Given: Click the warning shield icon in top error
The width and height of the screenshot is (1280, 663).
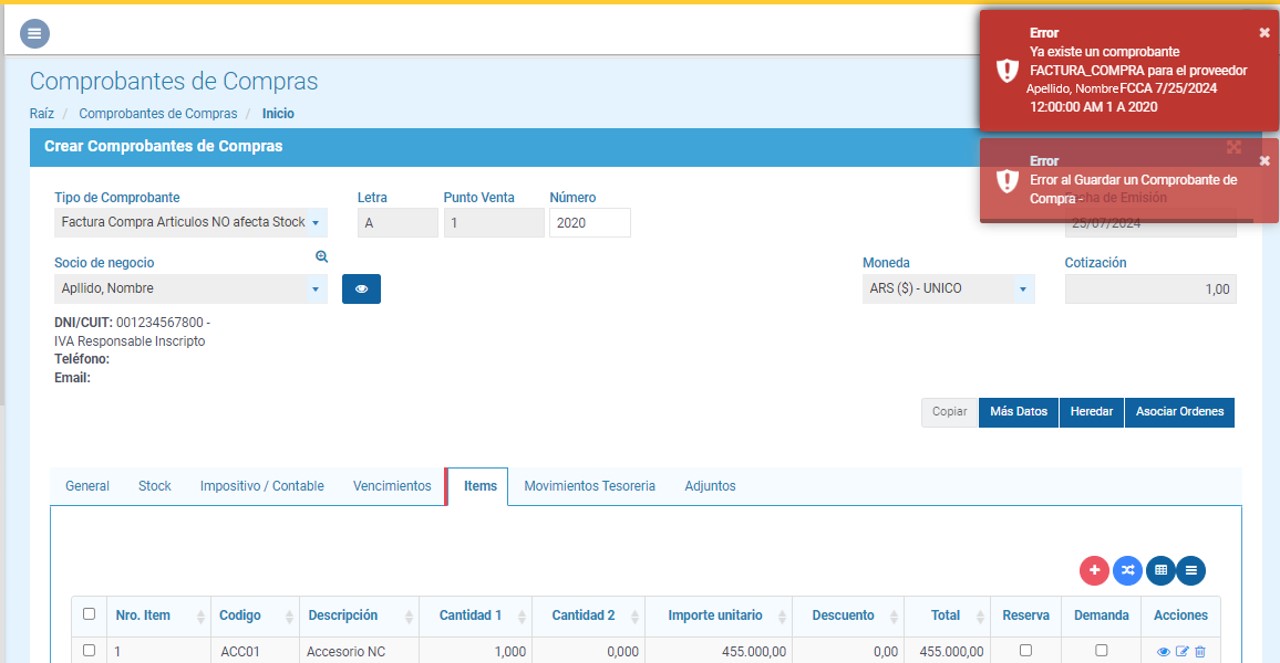Looking at the screenshot, I should (1007, 70).
